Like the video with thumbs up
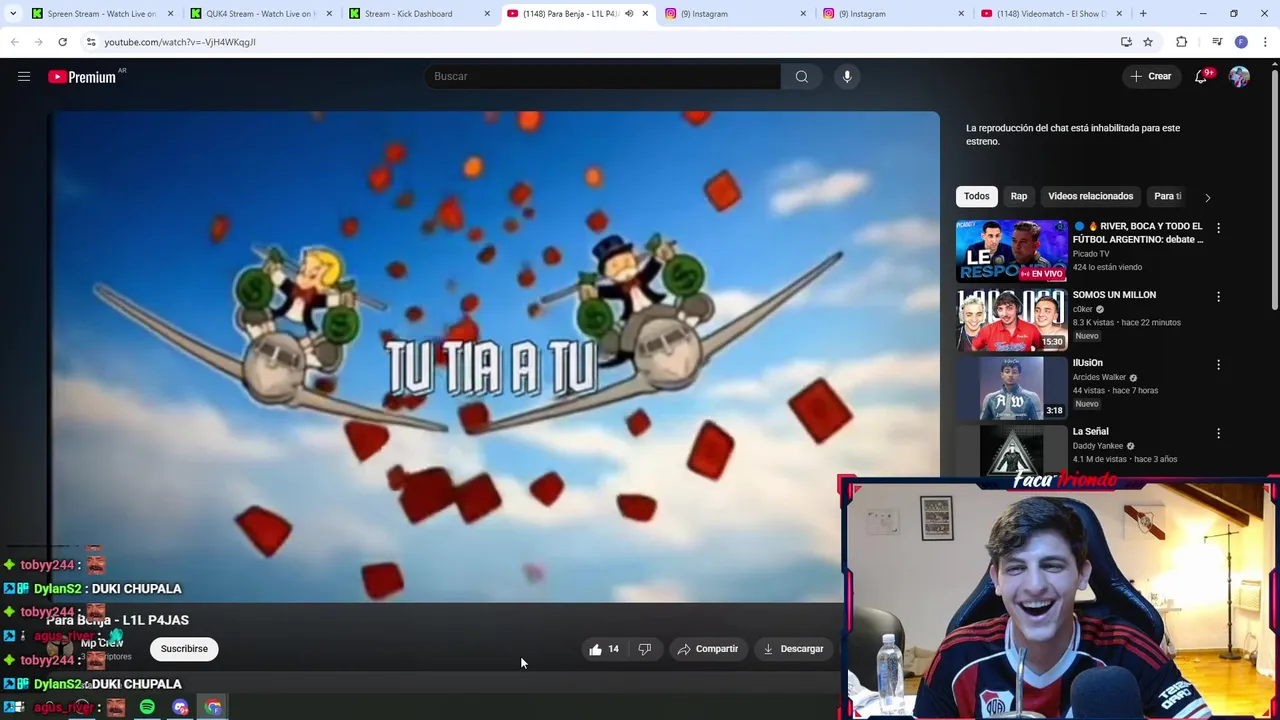This screenshot has width=1280, height=720. click(x=604, y=649)
